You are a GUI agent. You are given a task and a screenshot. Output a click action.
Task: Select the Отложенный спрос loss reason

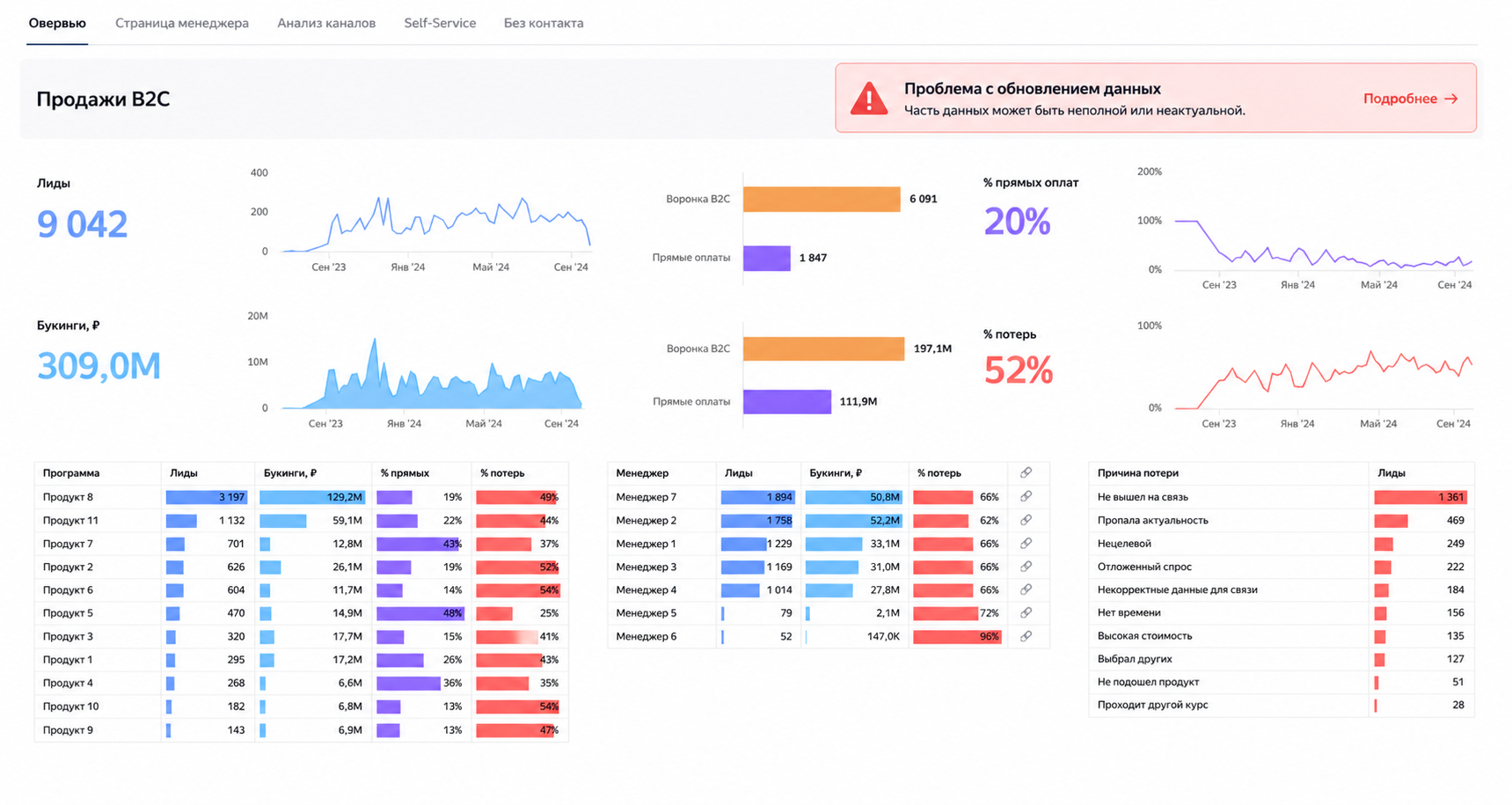click(1144, 567)
